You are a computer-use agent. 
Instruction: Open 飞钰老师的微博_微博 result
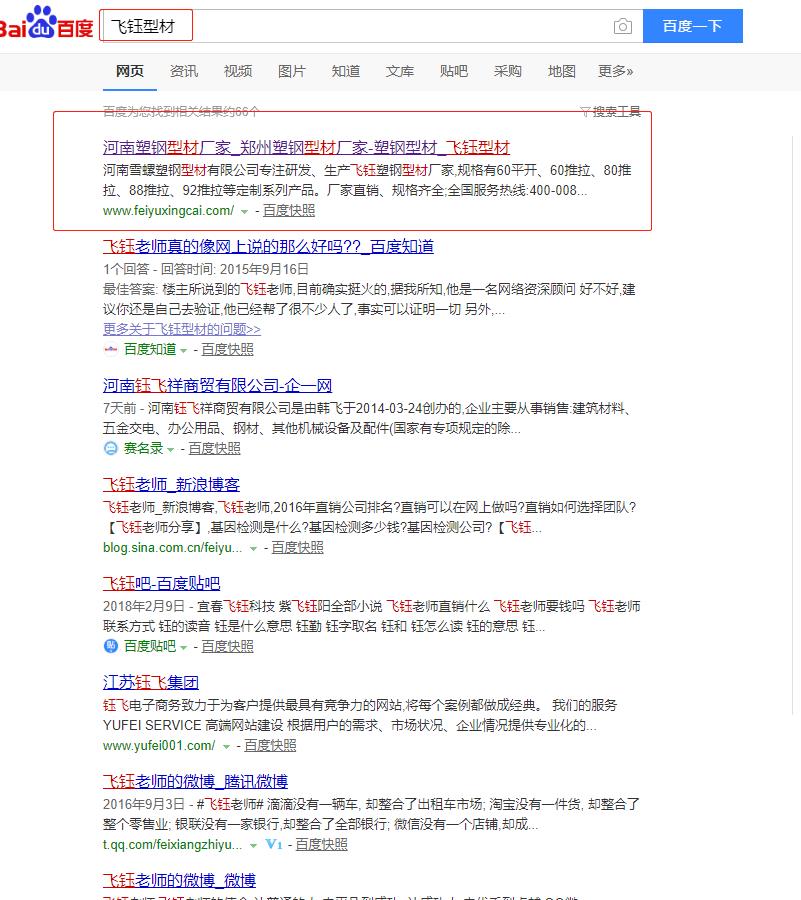pos(180,880)
